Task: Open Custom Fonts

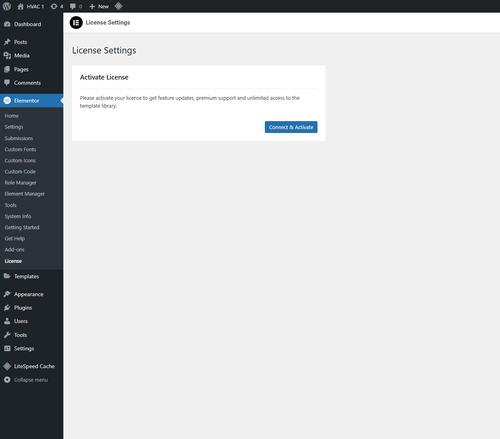Action: pyautogui.click(x=20, y=149)
